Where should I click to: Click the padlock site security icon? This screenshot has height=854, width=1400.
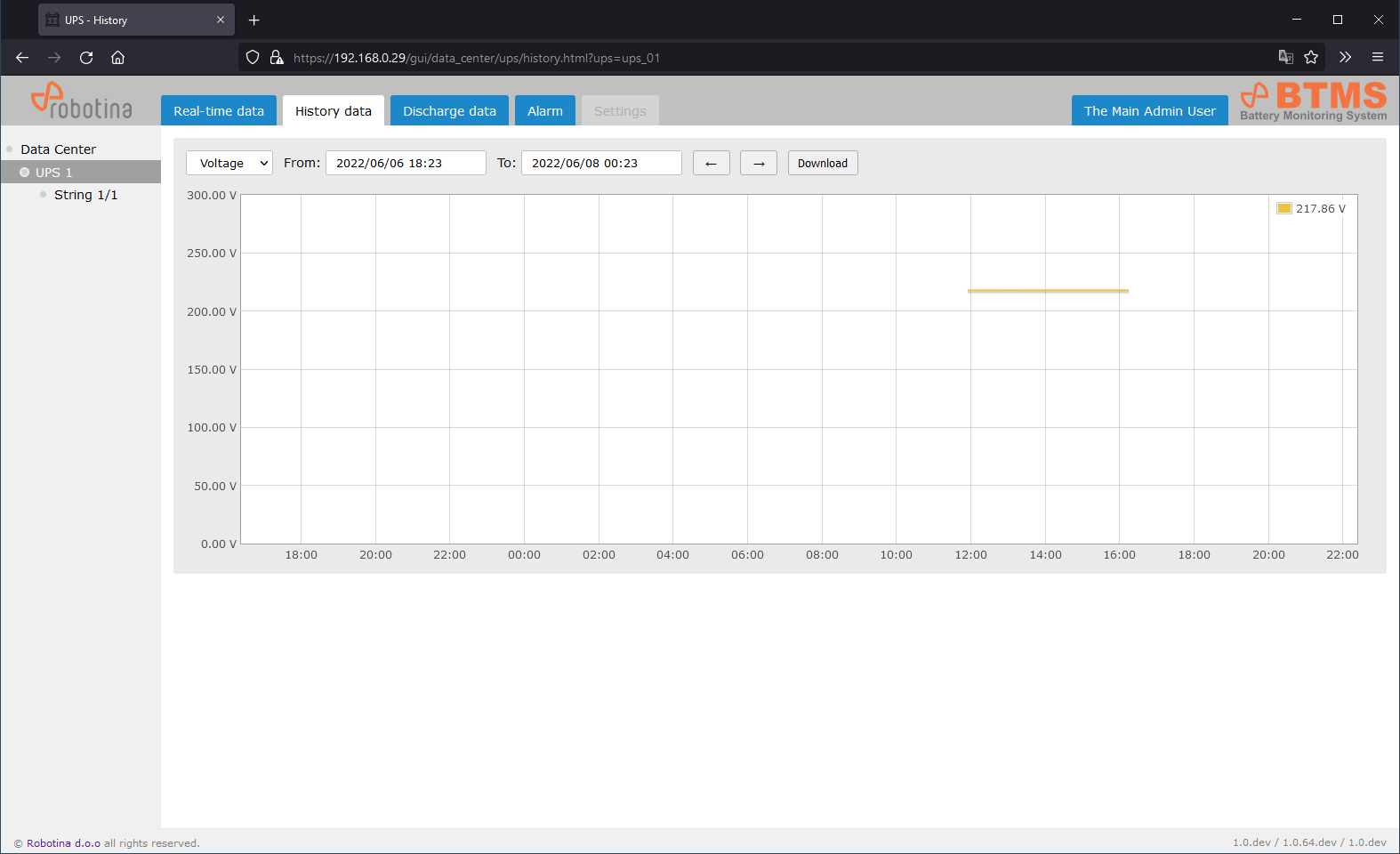277,58
